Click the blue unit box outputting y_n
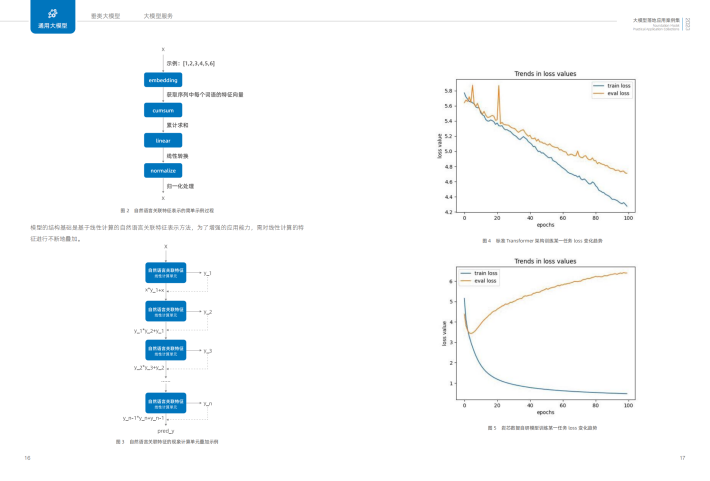The width and height of the screenshot is (710, 481). tap(166, 403)
